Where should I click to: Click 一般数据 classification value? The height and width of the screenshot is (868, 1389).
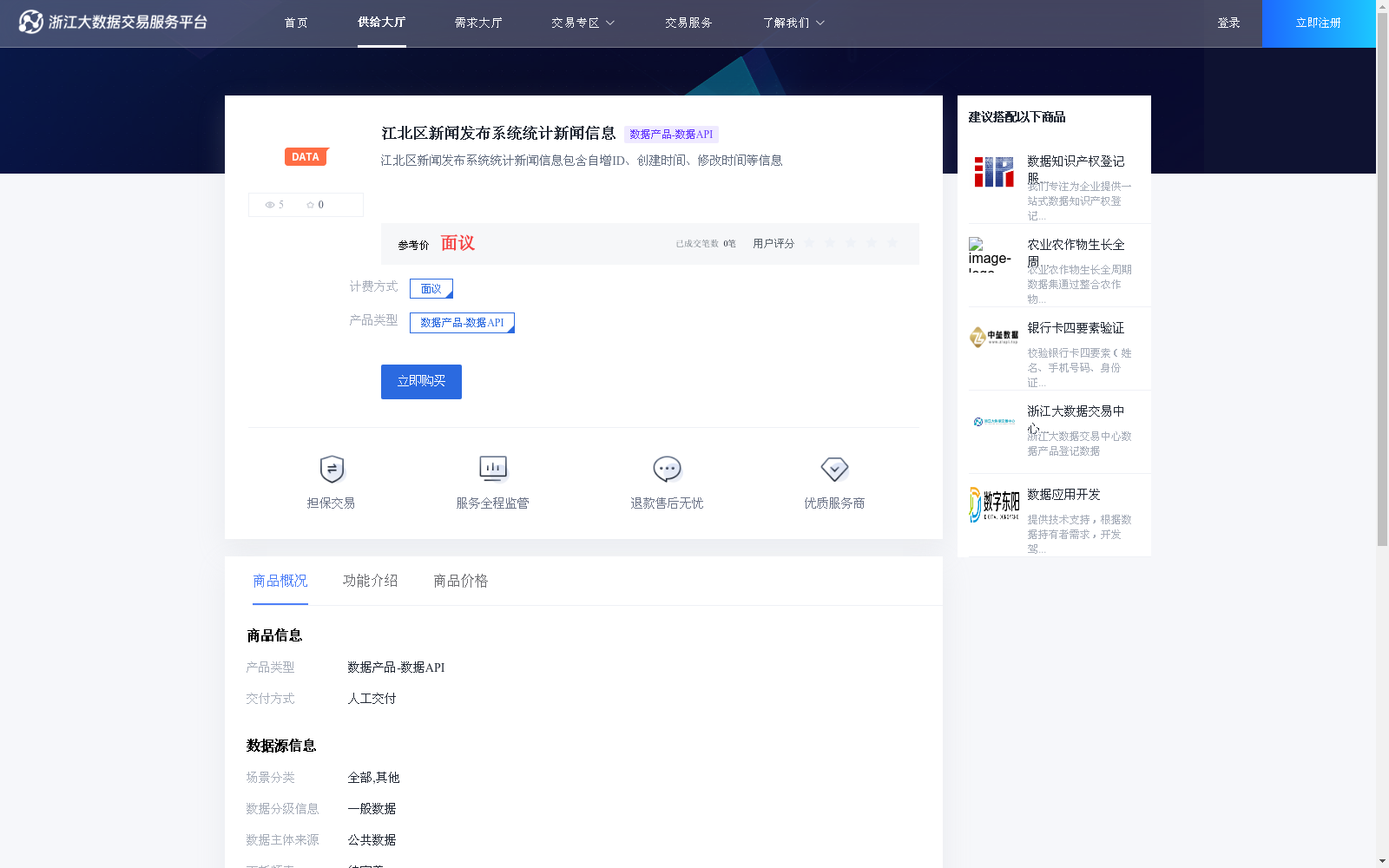(x=372, y=809)
